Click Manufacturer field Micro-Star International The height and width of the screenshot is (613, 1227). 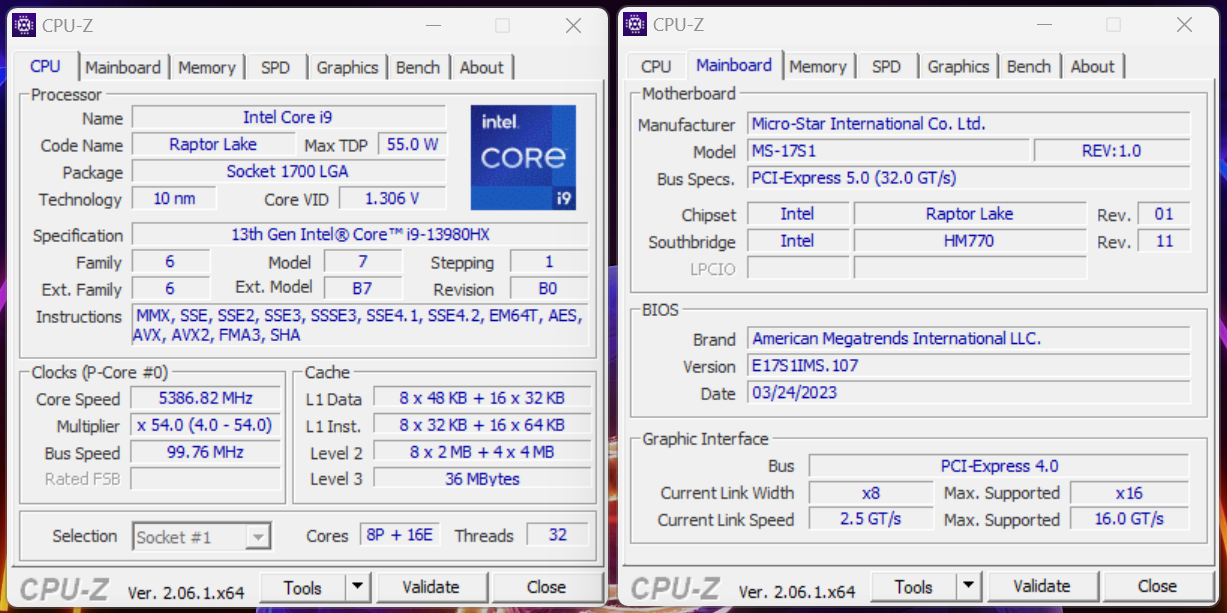pos(969,124)
